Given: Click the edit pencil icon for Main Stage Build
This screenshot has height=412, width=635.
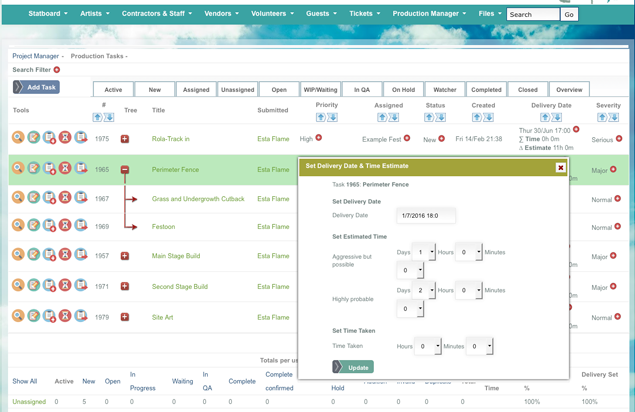Looking at the screenshot, I should point(34,255).
